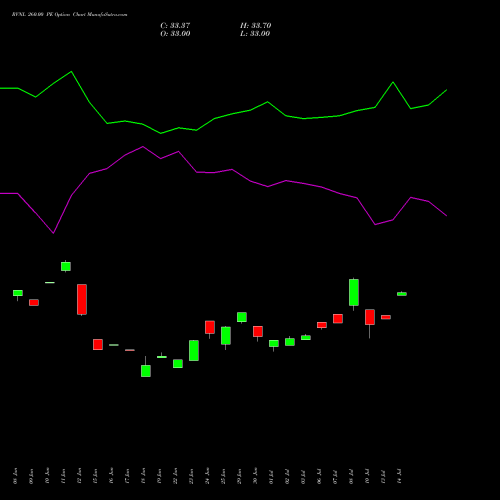The width and height of the screenshot is (500, 500).
Task: Click the '12 Jun' date label
Action: click(79, 476)
